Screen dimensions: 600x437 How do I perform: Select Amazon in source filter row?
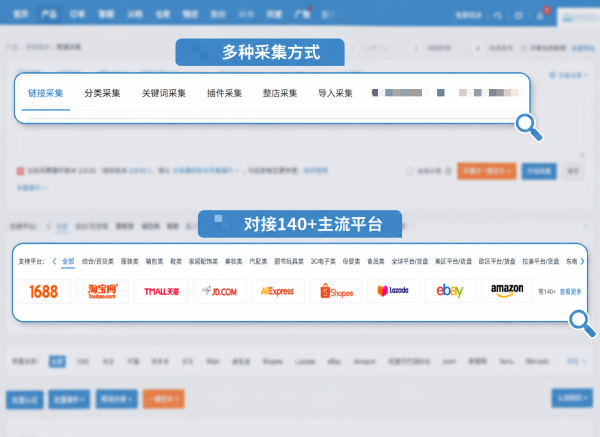click(x=364, y=361)
